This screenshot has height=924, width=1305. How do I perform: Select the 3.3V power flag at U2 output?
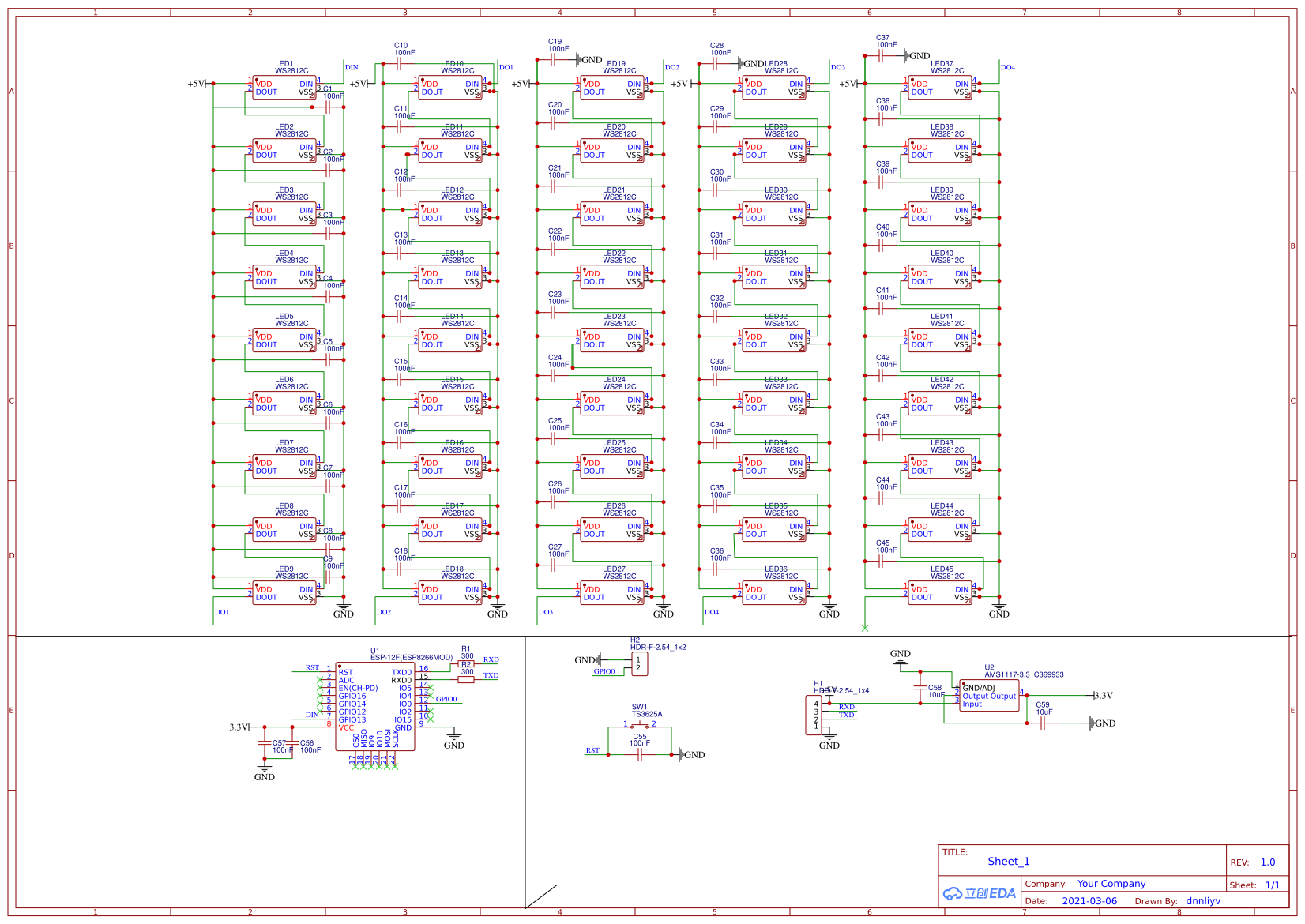coord(1103,696)
